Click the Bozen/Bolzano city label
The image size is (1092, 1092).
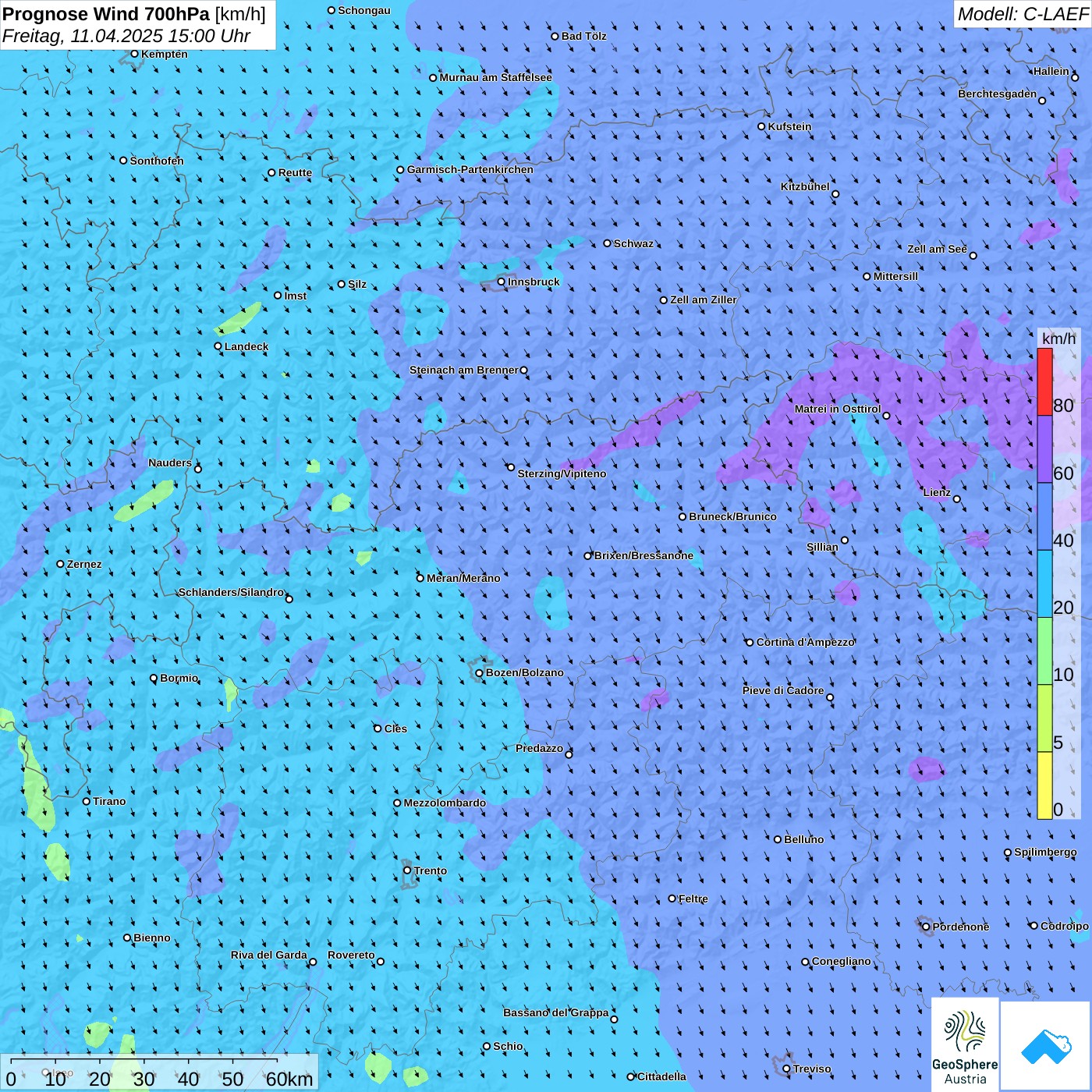[x=524, y=672]
